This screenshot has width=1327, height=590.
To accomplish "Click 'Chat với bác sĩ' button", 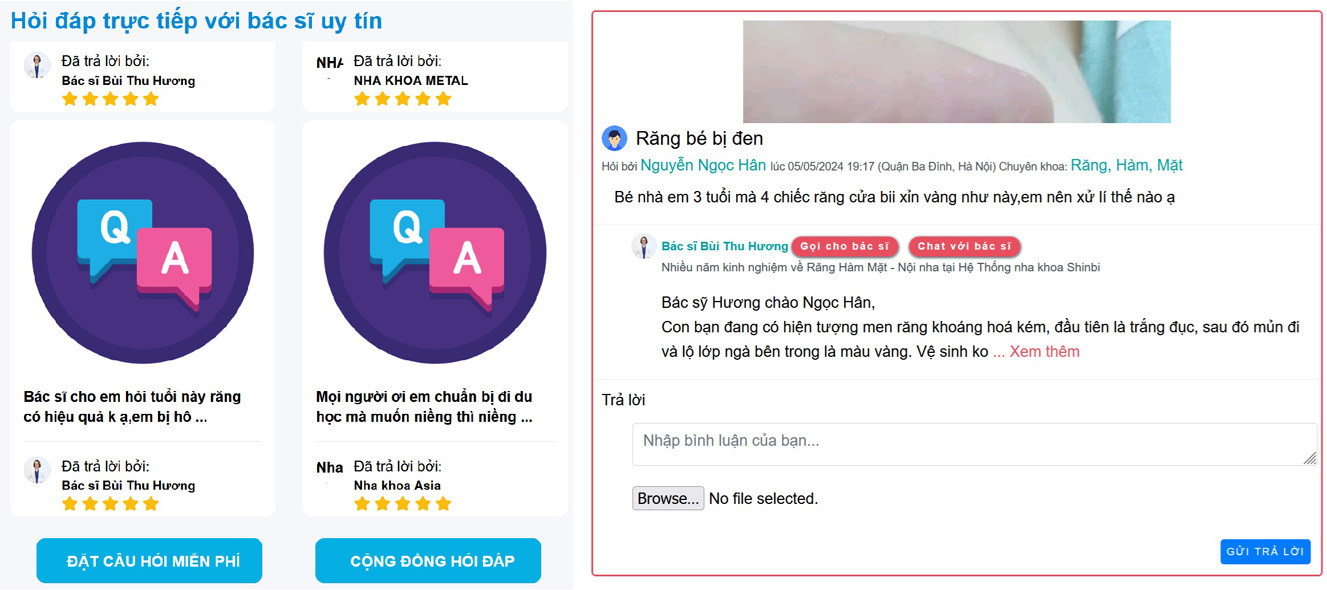I will pos(964,247).
